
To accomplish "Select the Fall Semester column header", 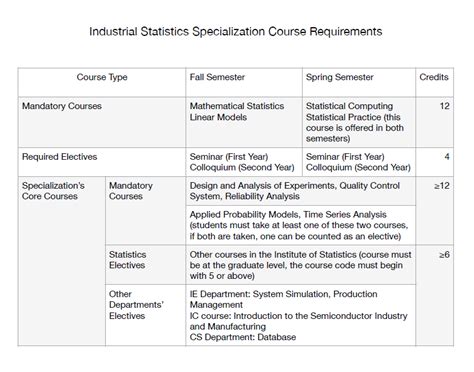I will [244, 82].
